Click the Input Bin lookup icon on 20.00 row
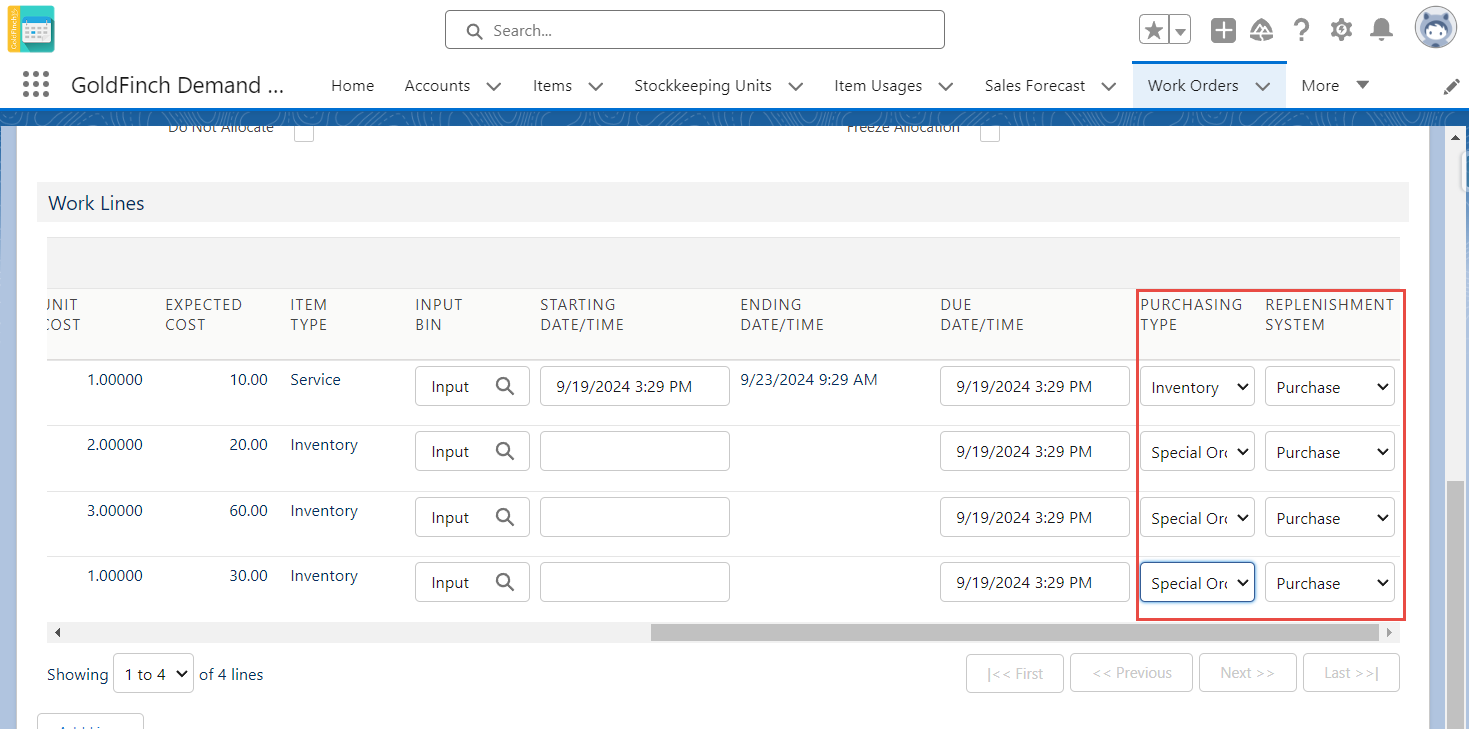This screenshot has height=729, width=1469. click(x=505, y=451)
